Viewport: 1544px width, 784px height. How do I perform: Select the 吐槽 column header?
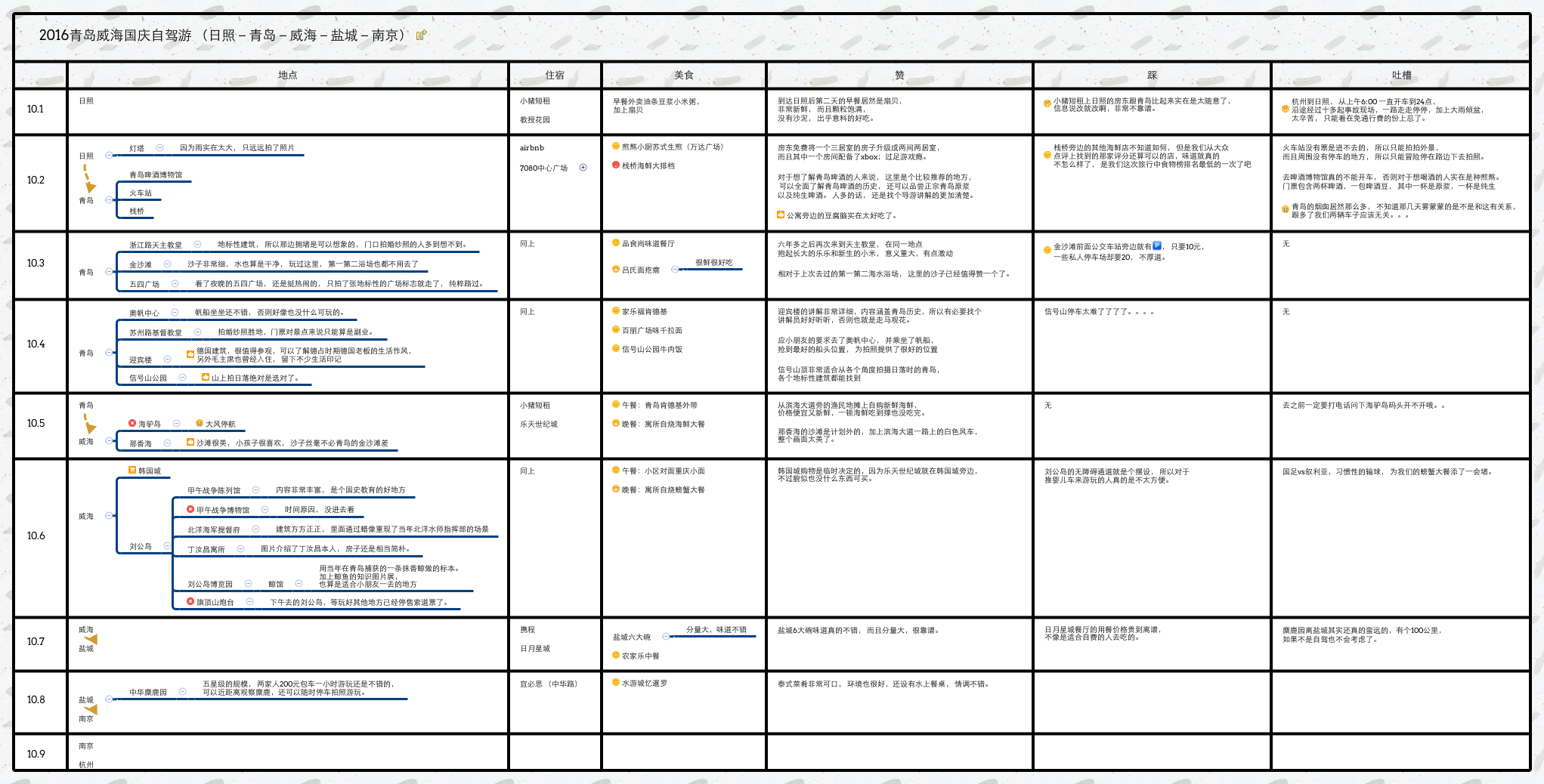[1400, 75]
